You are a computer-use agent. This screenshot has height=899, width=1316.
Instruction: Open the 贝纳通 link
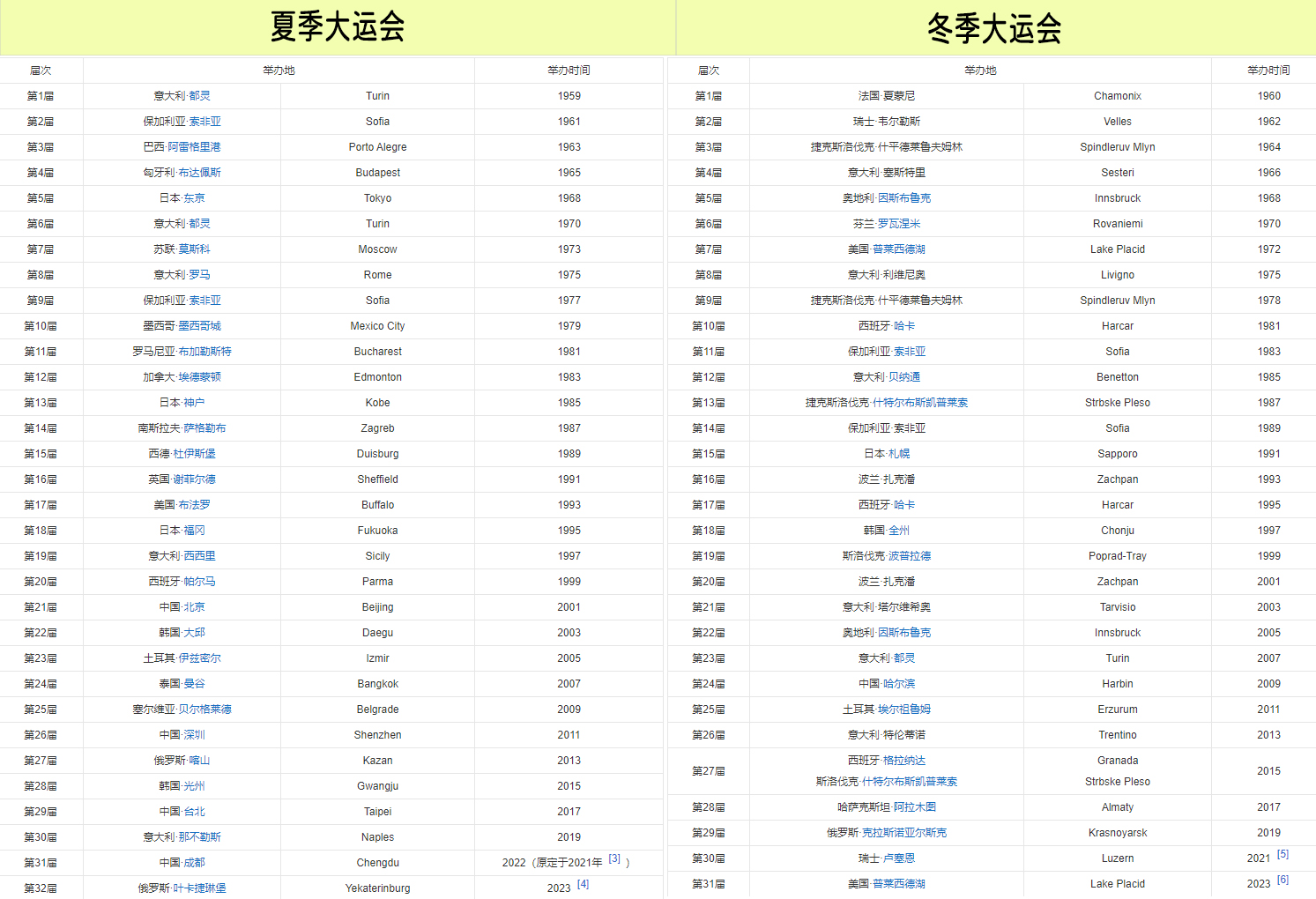click(x=904, y=377)
